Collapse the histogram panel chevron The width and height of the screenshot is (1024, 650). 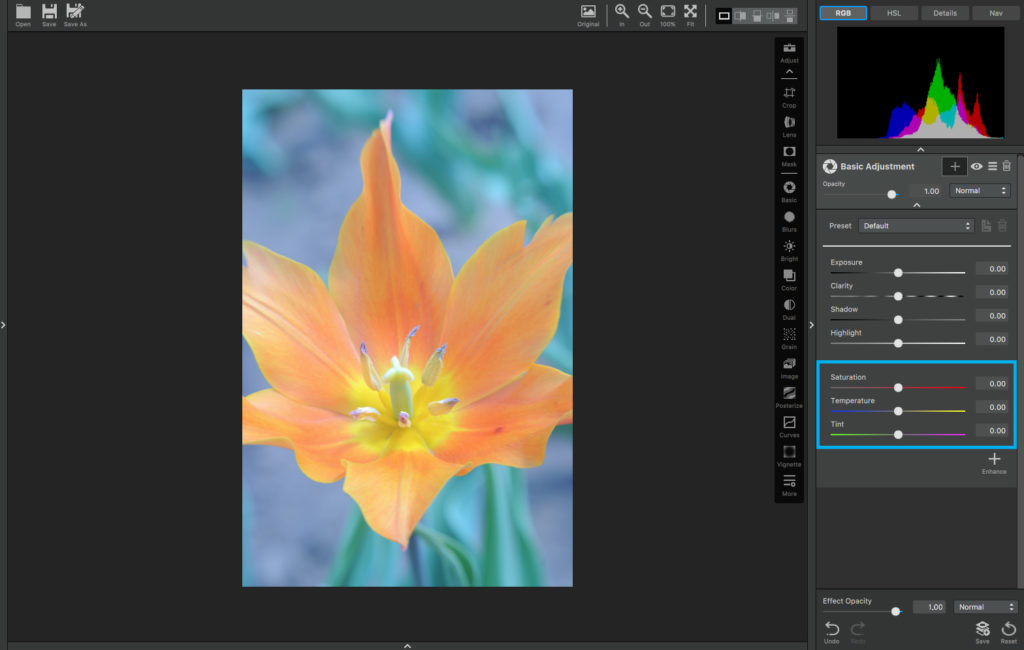[x=920, y=150]
